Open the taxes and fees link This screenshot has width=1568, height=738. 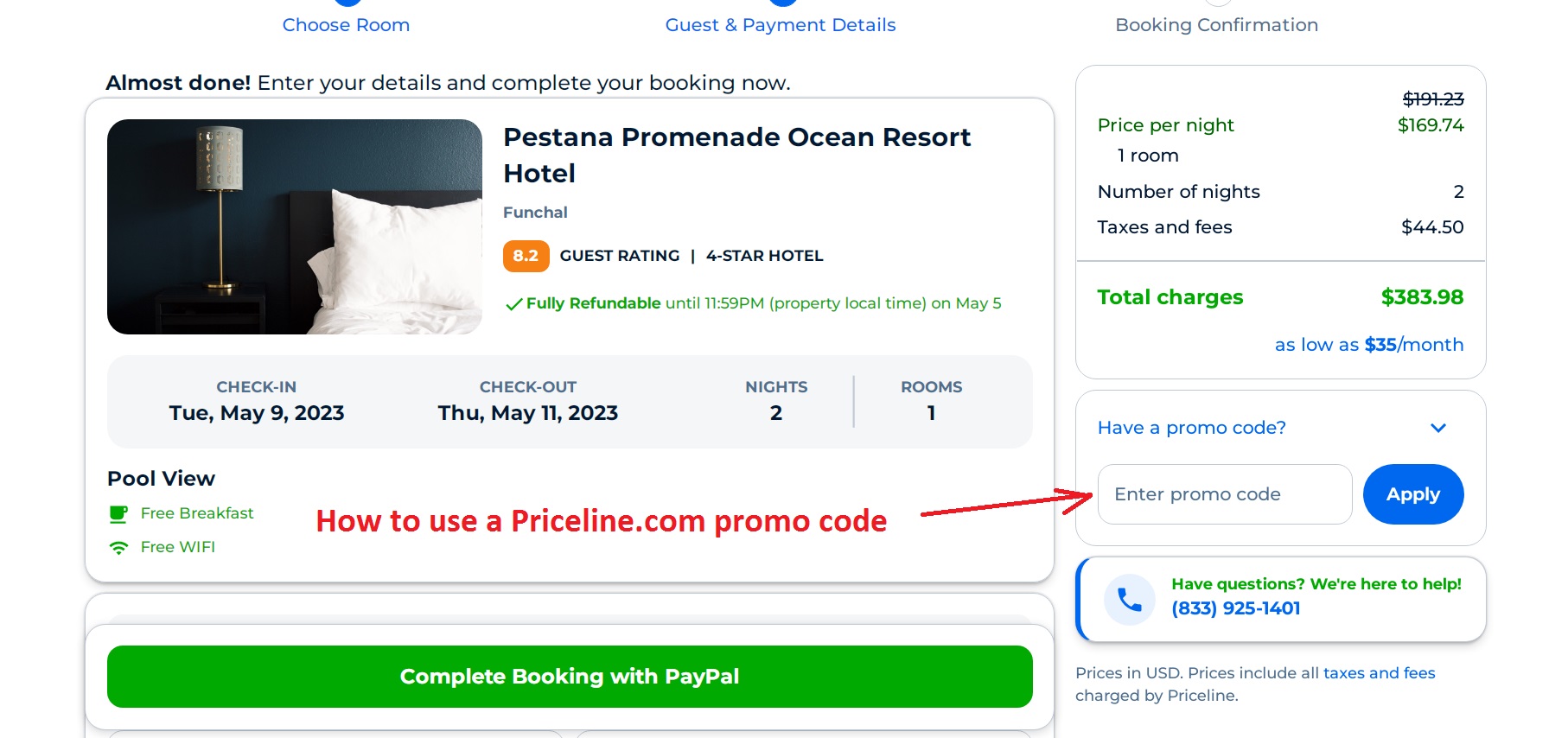(x=1379, y=672)
